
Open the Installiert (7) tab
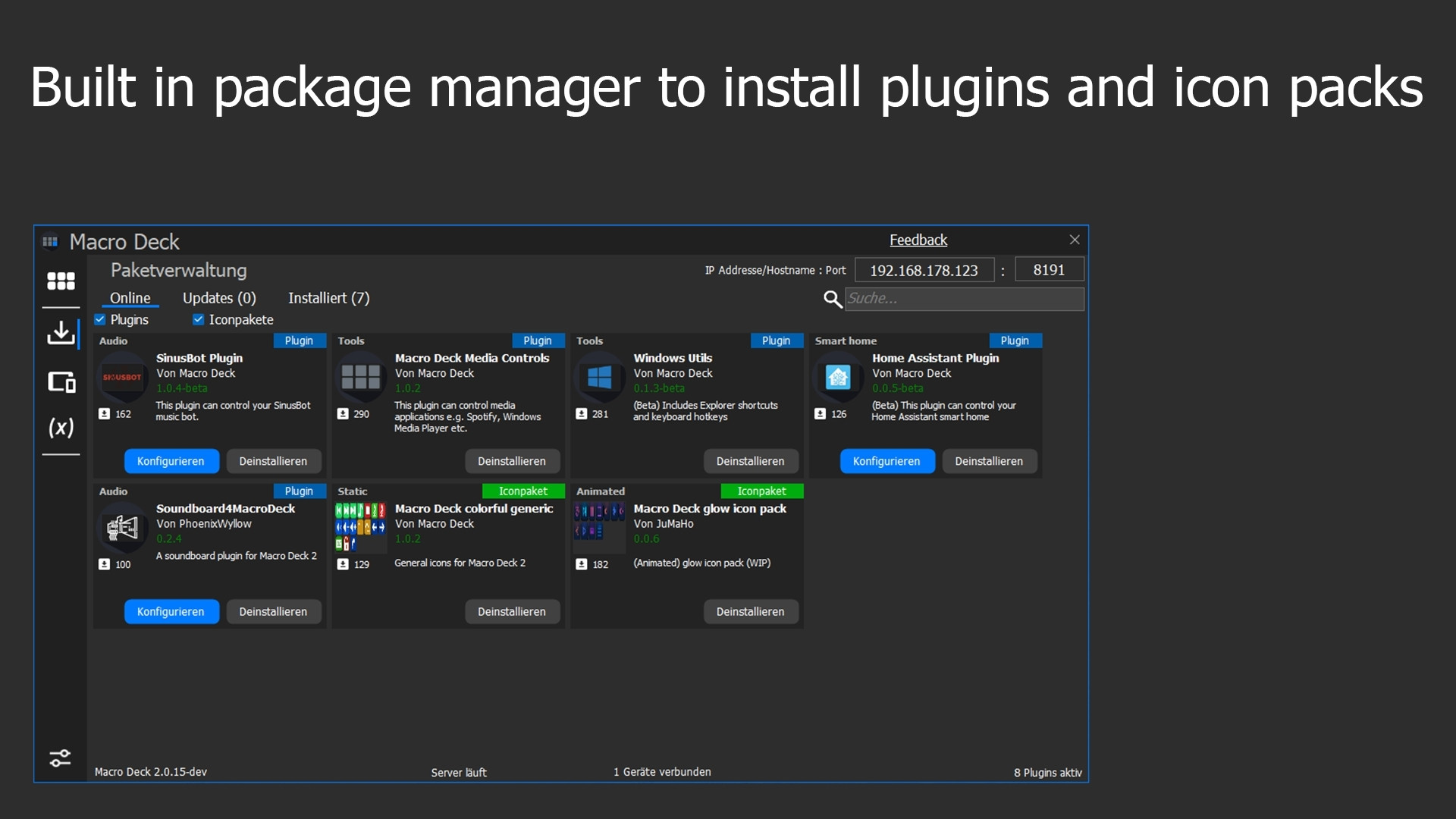click(x=328, y=298)
